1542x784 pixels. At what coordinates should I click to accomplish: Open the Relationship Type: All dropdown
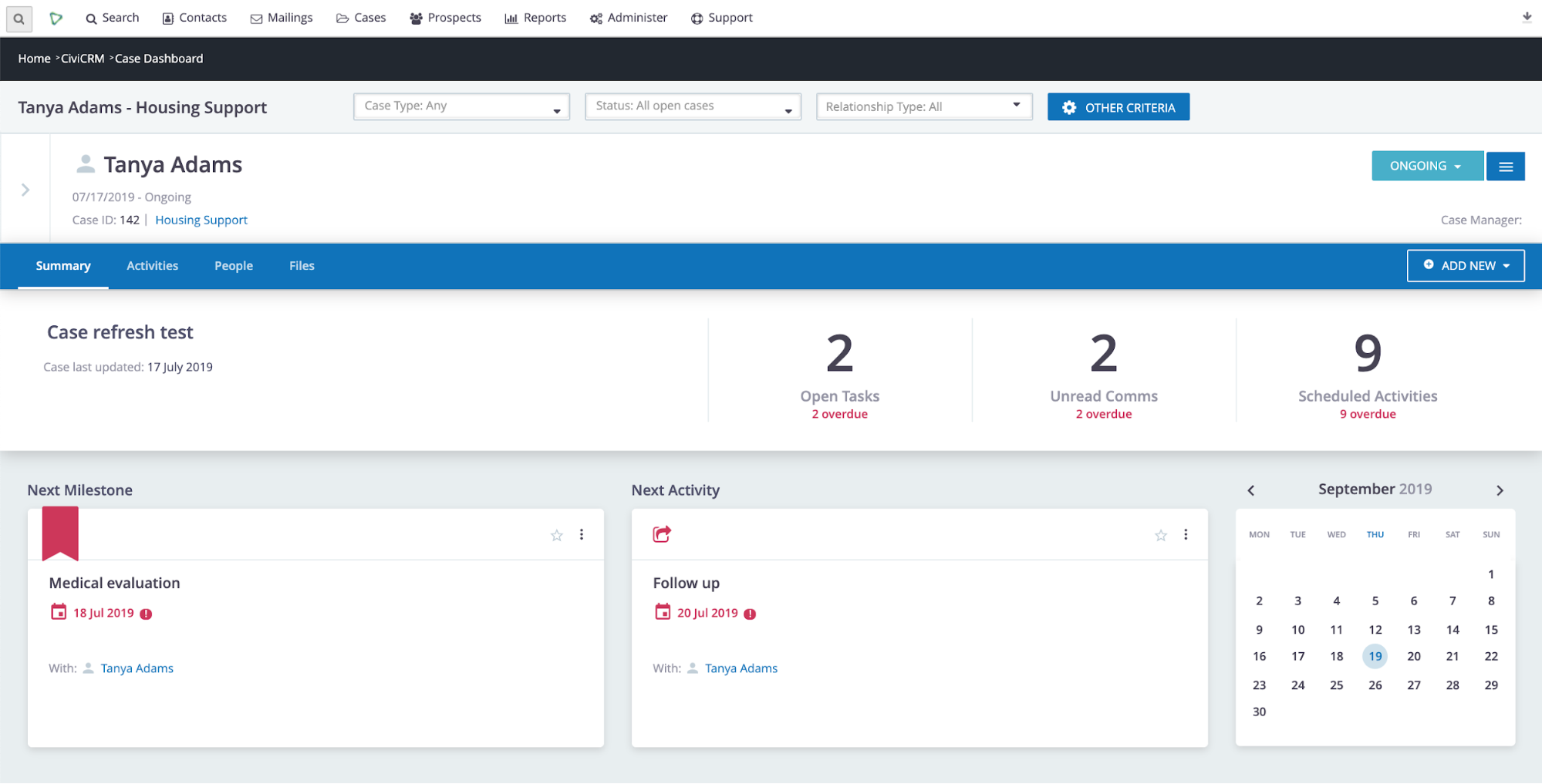tap(924, 106)
